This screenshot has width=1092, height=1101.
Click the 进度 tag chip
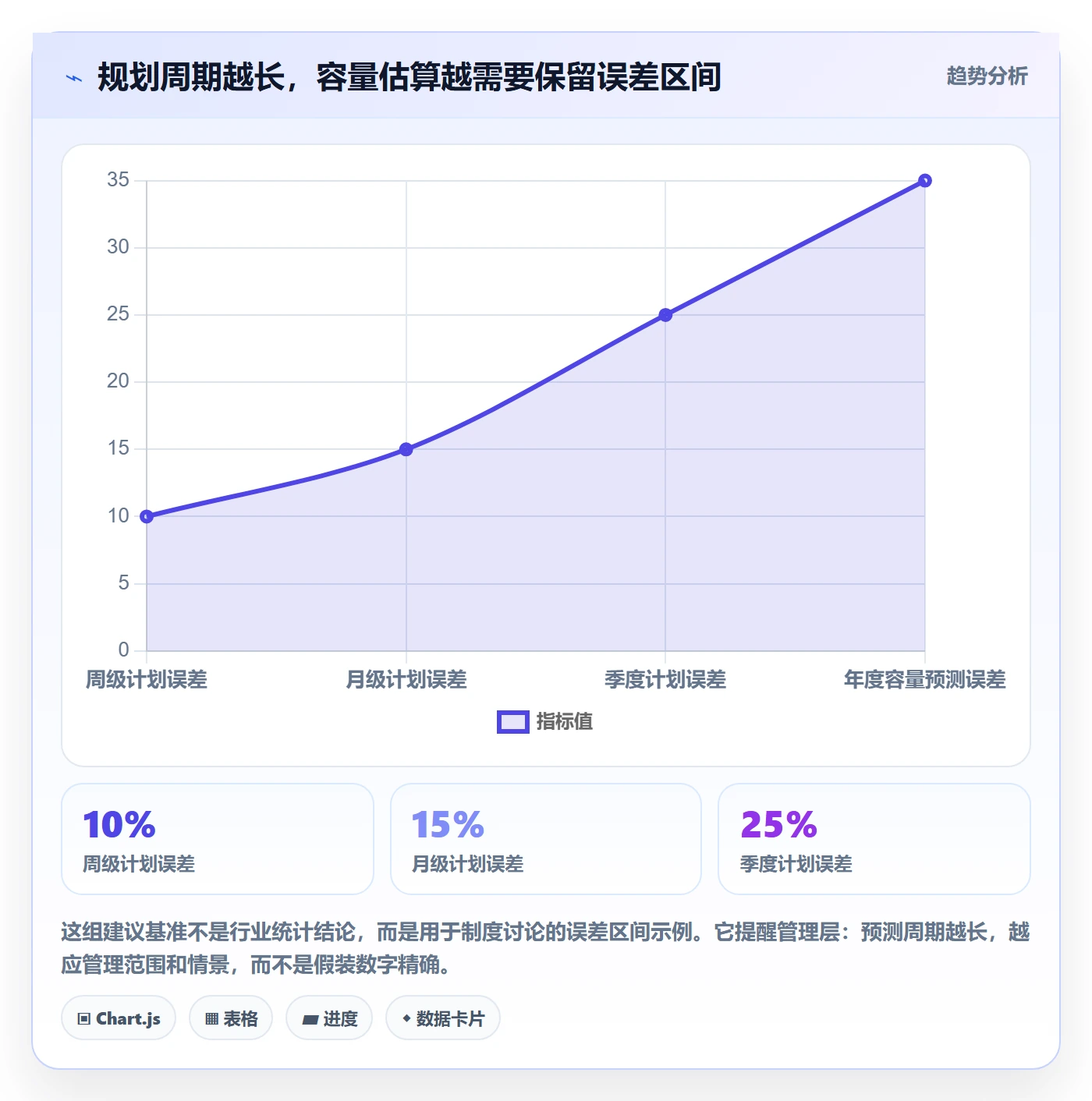coord(329,1018)
